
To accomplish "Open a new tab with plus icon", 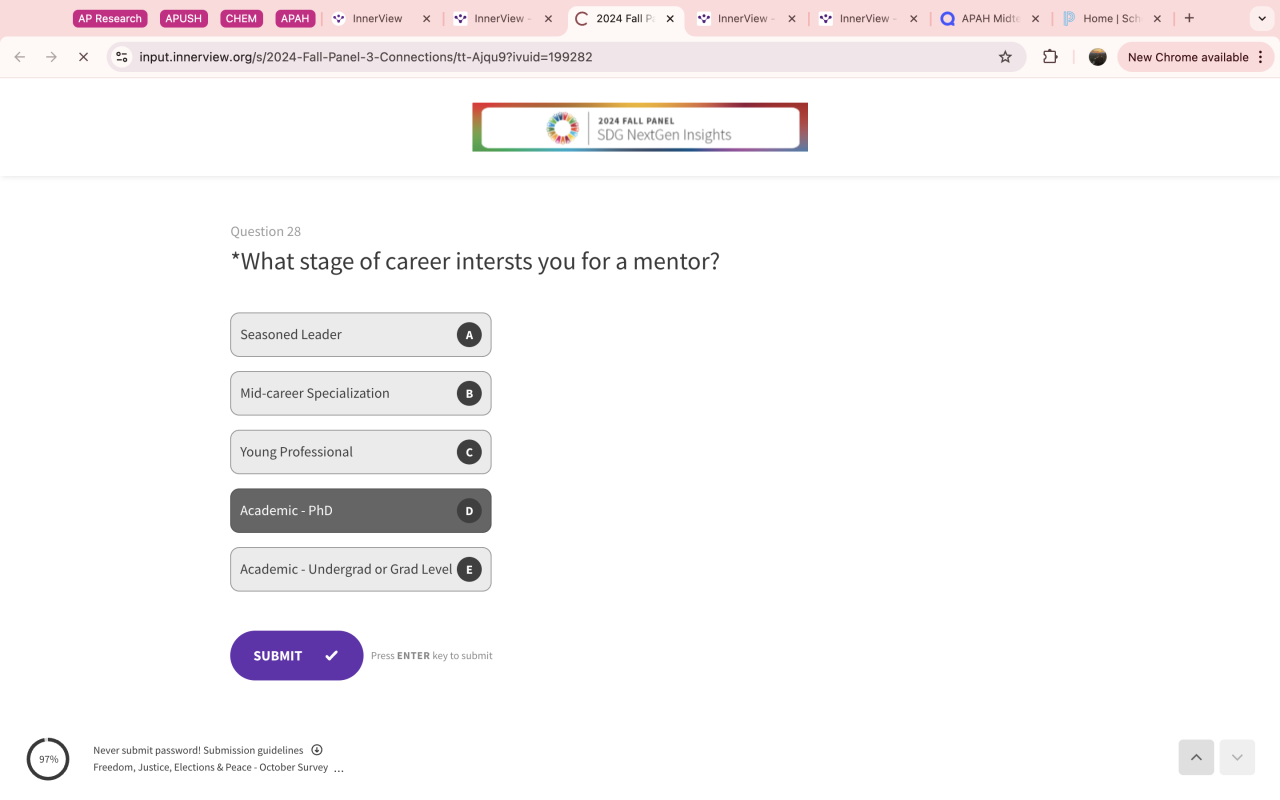I will 1189,18.
